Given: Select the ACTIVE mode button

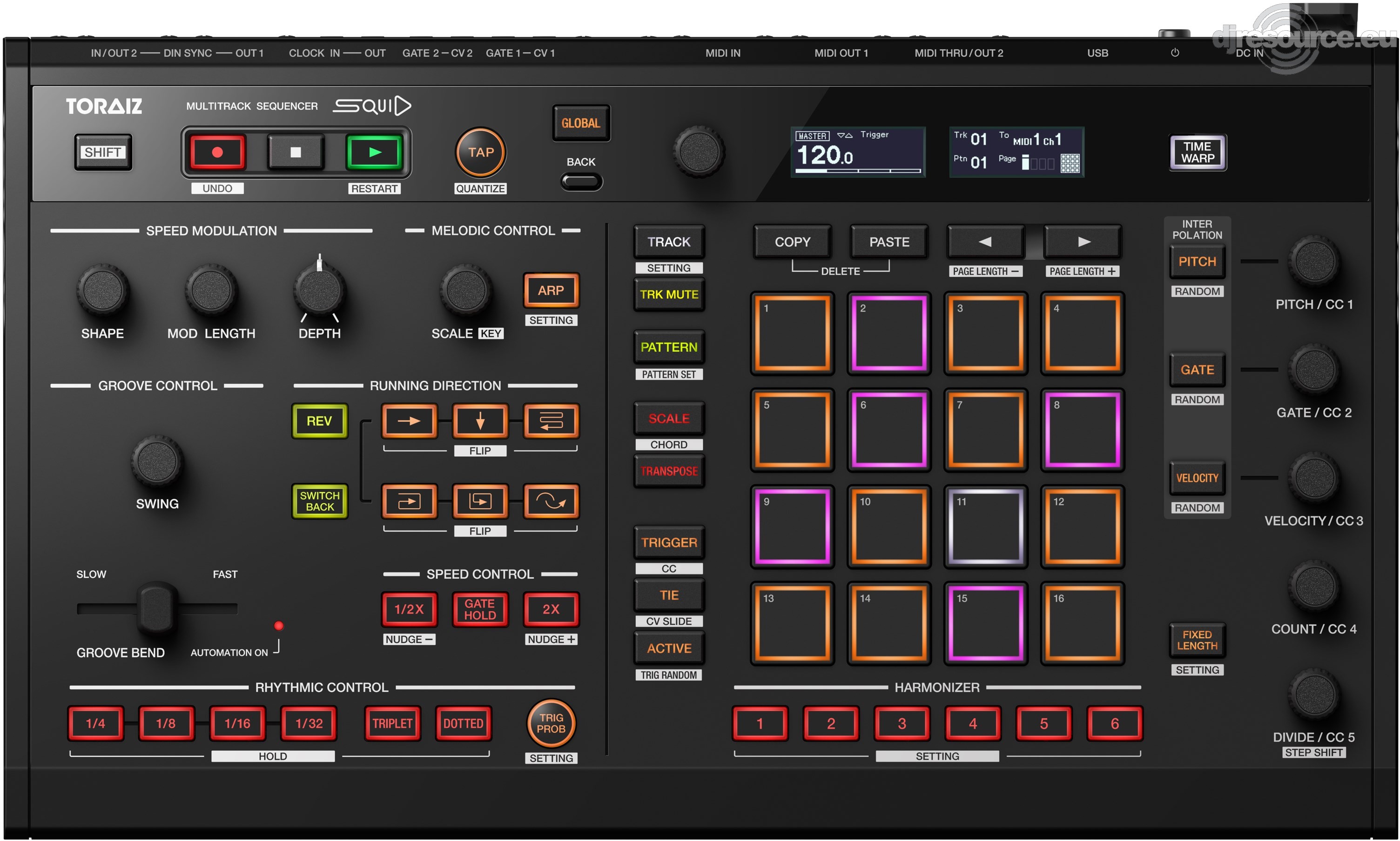Looking at the screenshot, I should pyautogui.click(x=668, y=648).
